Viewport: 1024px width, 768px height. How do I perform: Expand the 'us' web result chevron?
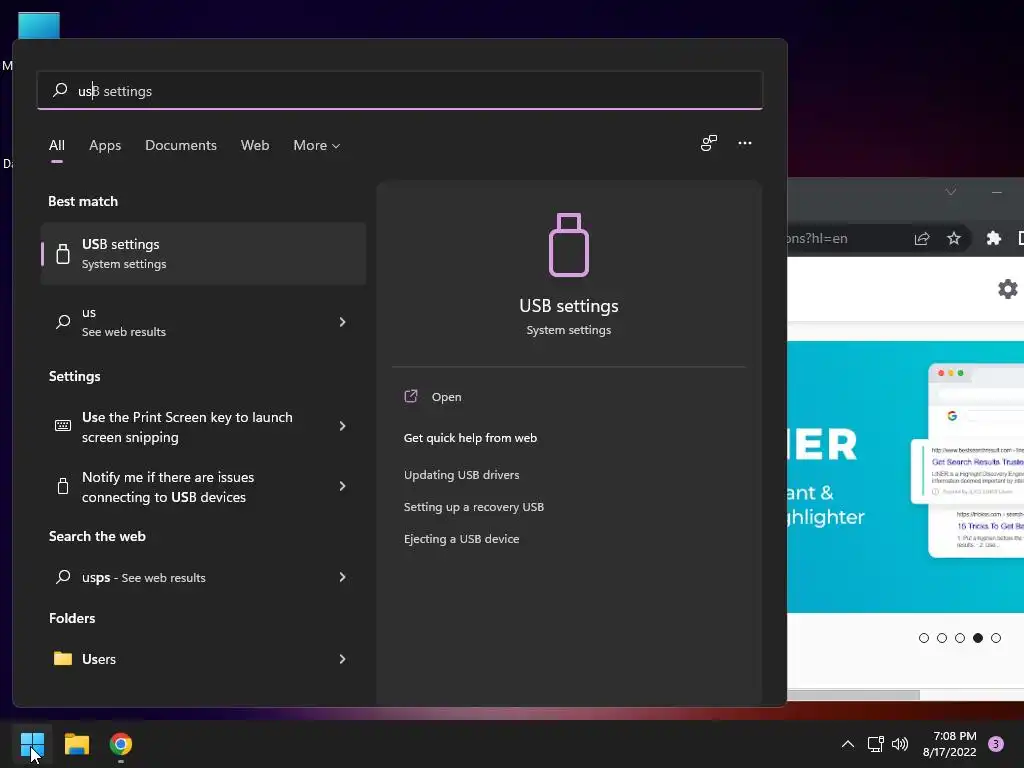(x=342, y=321)
